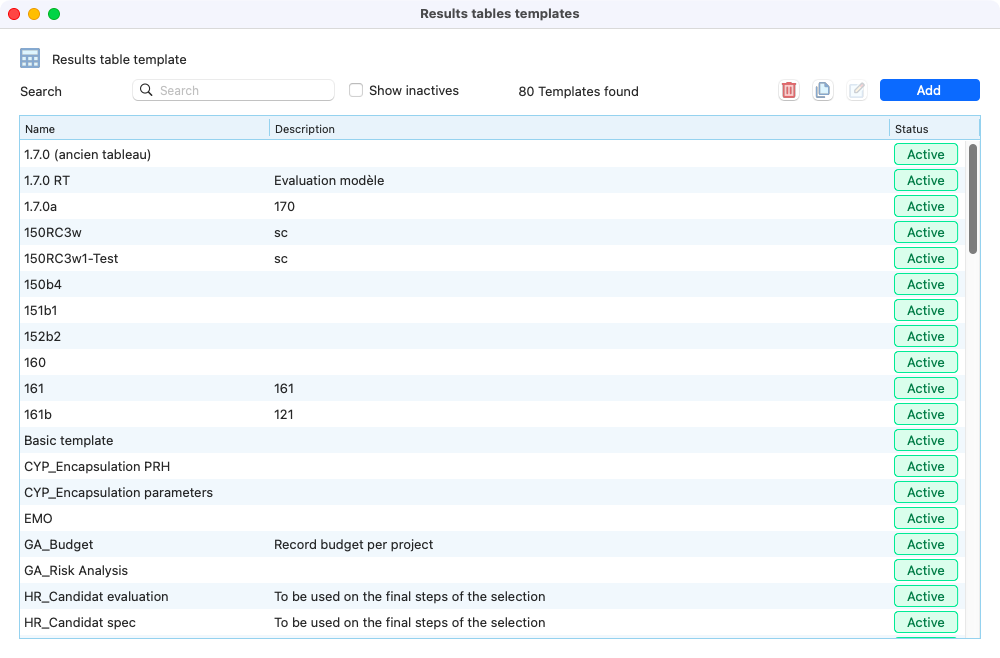The image size is (1000, 658).
Task: Select 'HR_Candidat evaluation' template
Action: point(492,596)
